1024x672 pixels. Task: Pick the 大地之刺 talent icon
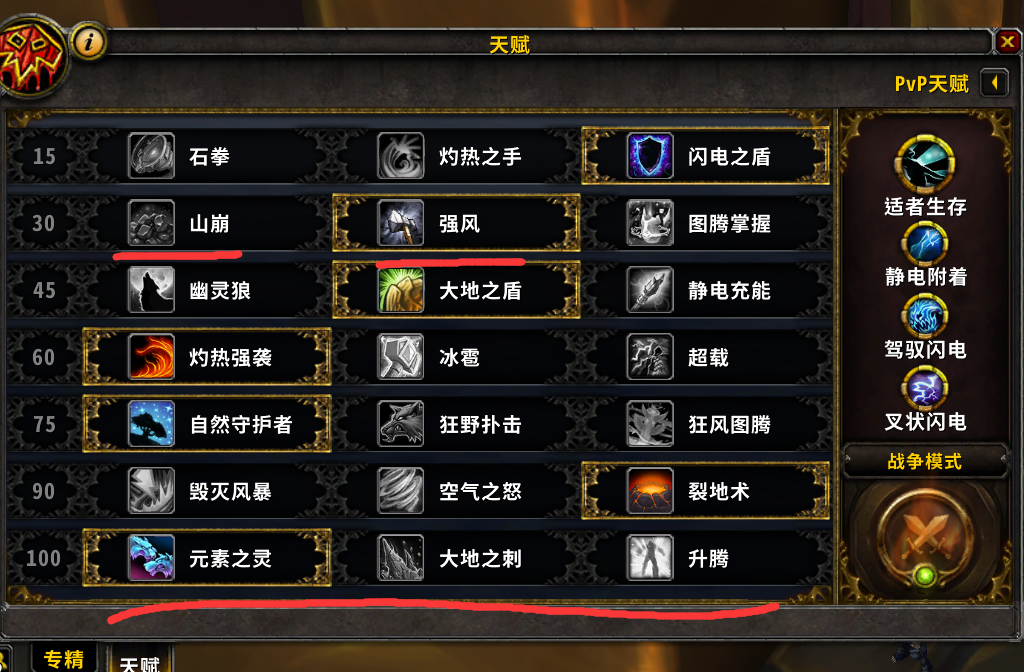tap(400, 558)
